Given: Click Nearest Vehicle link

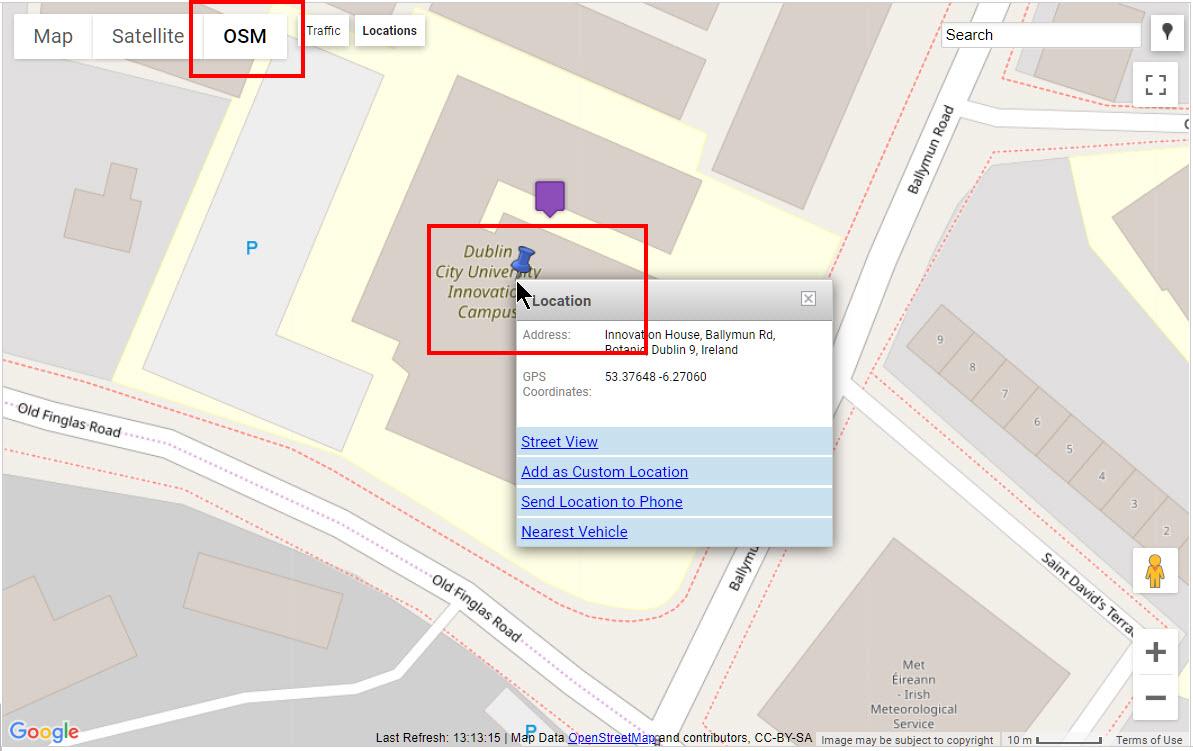Looking at the screenshot, I should coord(574,532).
